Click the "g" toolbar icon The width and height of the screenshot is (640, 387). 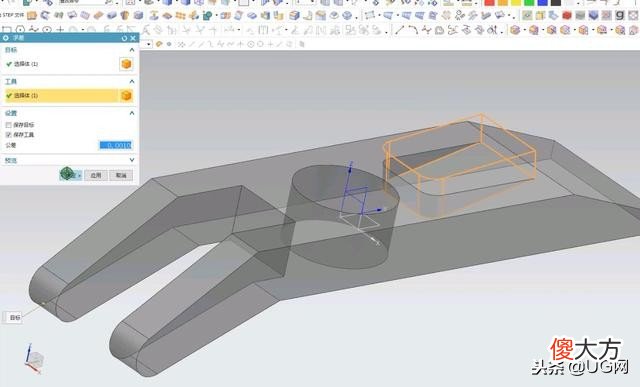tap(620, 16)
